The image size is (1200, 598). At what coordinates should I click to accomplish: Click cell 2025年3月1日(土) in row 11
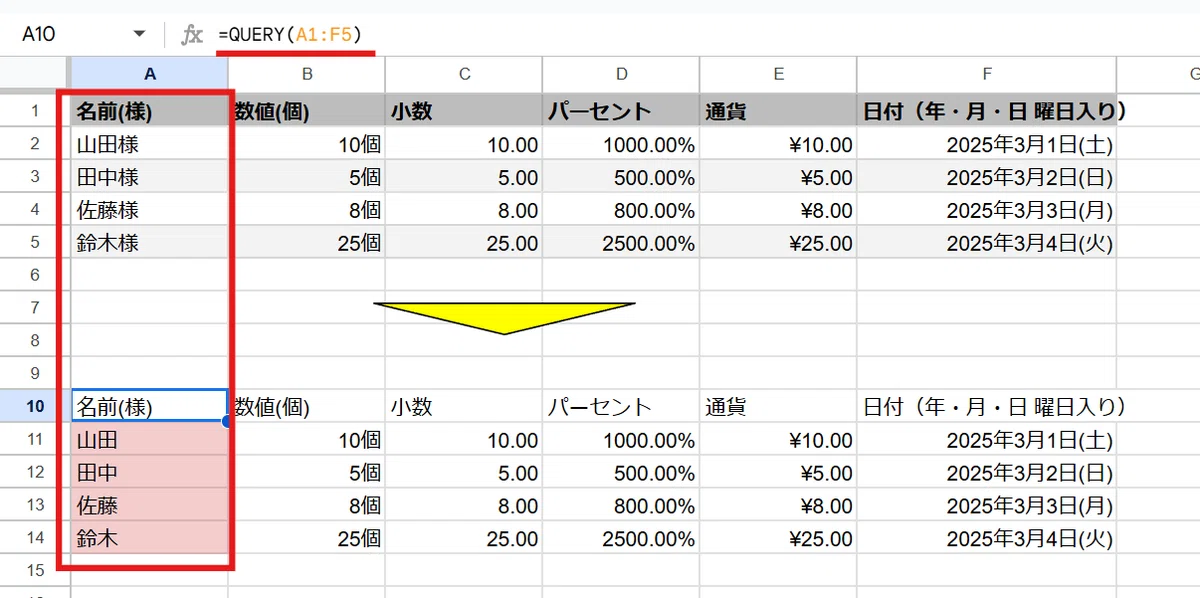(x=987, y=439)
